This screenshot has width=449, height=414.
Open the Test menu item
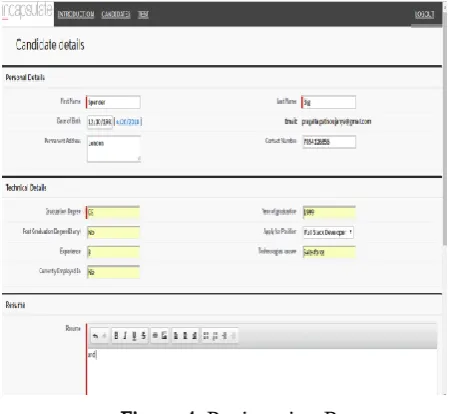click(x=143, y=14)
